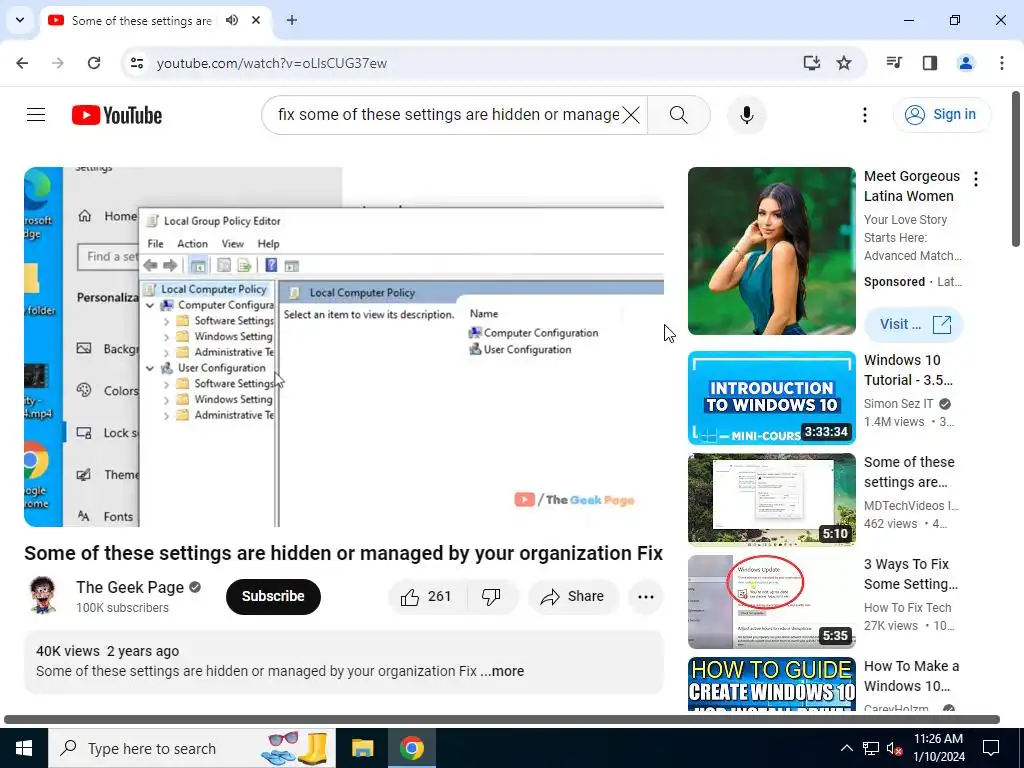Start voice search with the microphone icon
Image resolution: width=1024 pixels, height=768 pixels.
click(x=746, y=115)
